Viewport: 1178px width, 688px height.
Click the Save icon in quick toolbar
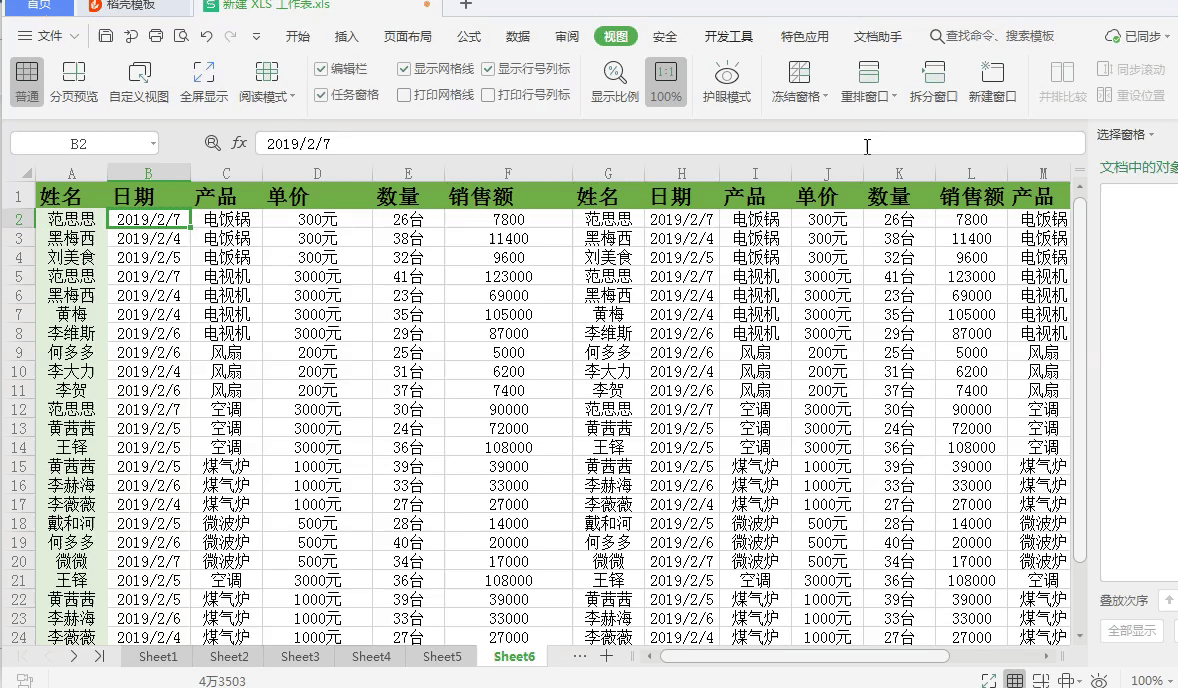pos(106,35)
